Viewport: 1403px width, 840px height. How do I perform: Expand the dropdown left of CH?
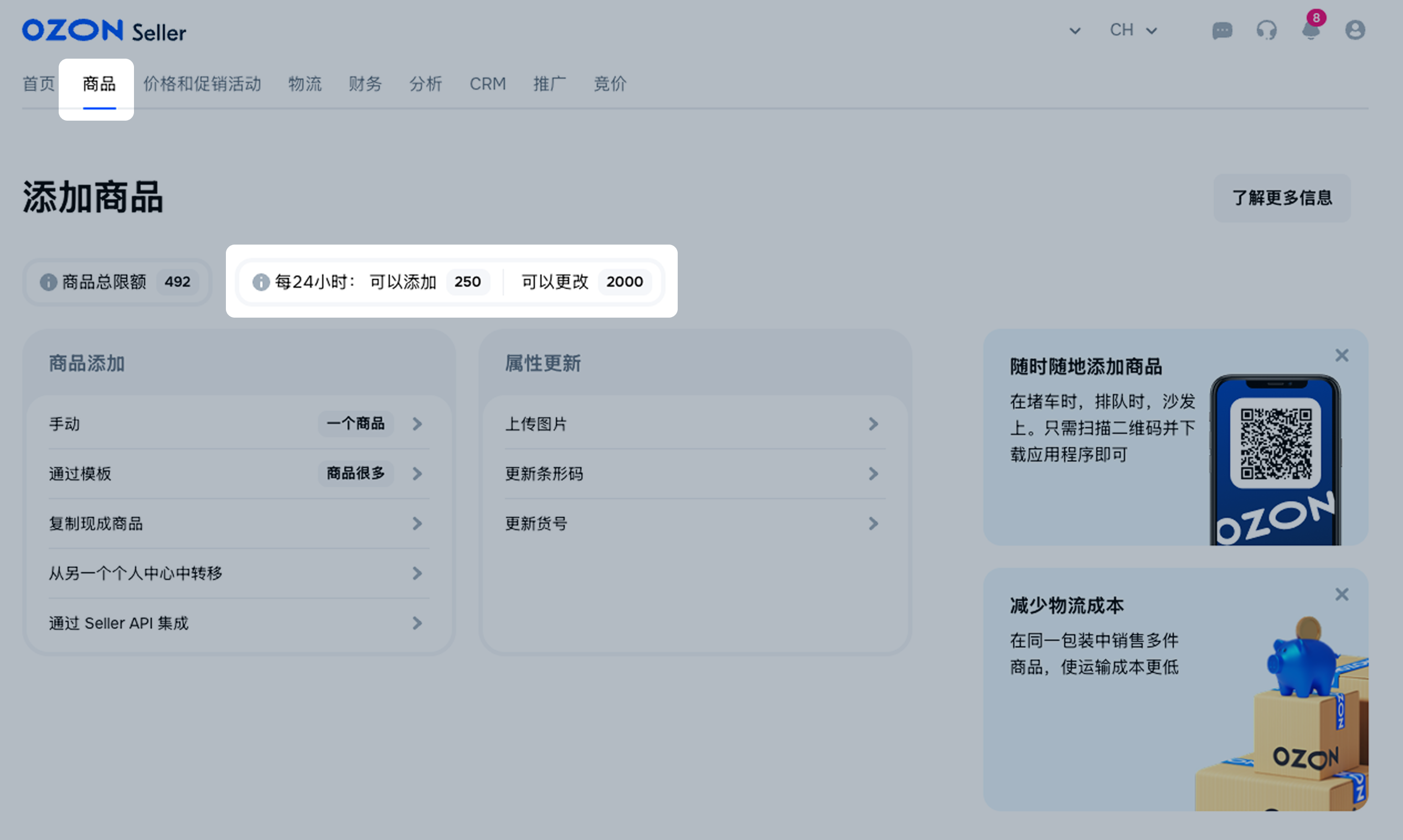click(x=1075, y=30)
